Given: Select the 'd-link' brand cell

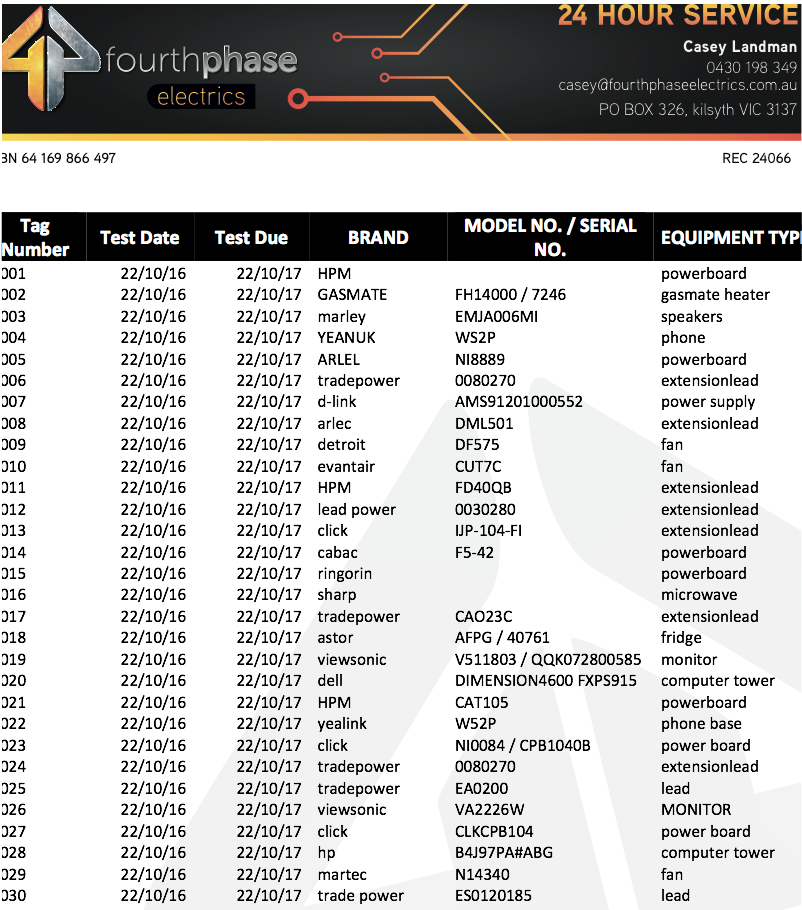Looking at the screenshot, I should click(337, 402).
